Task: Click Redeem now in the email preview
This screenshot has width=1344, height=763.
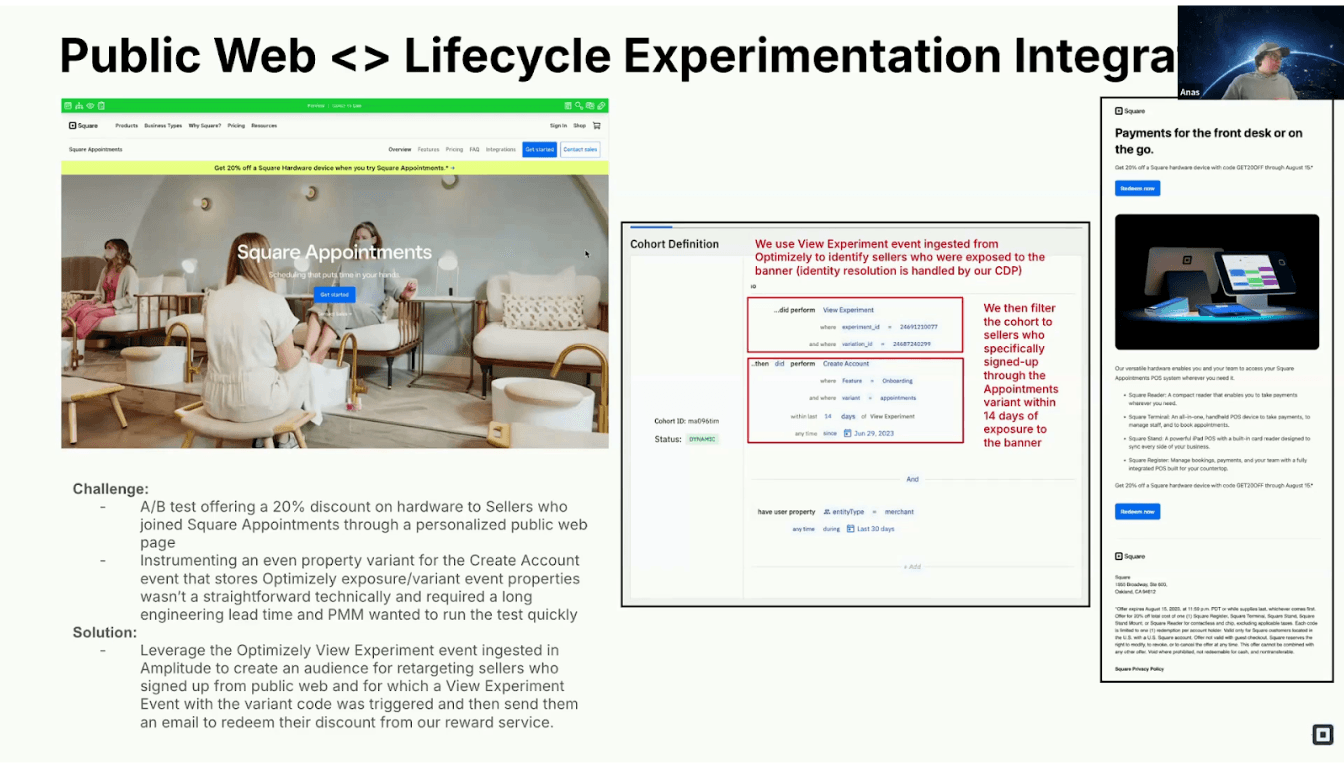Action: (1137, 187)
